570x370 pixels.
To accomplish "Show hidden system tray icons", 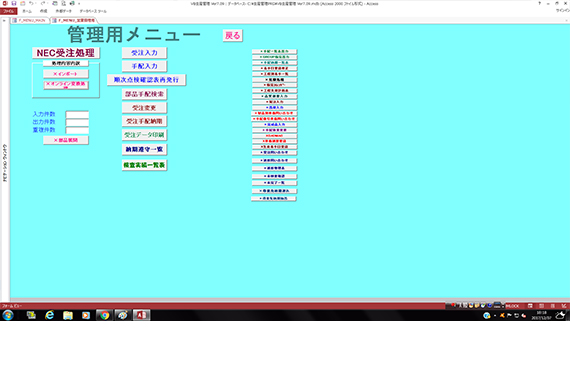I will pyautogui.click(x=495, y=315).
